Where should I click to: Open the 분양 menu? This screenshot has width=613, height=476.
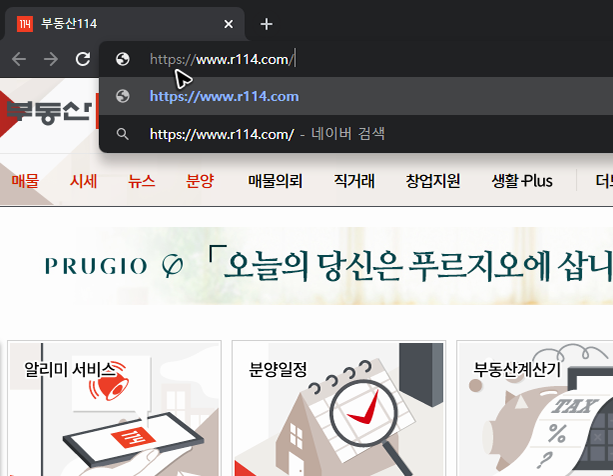click(200, 181)
